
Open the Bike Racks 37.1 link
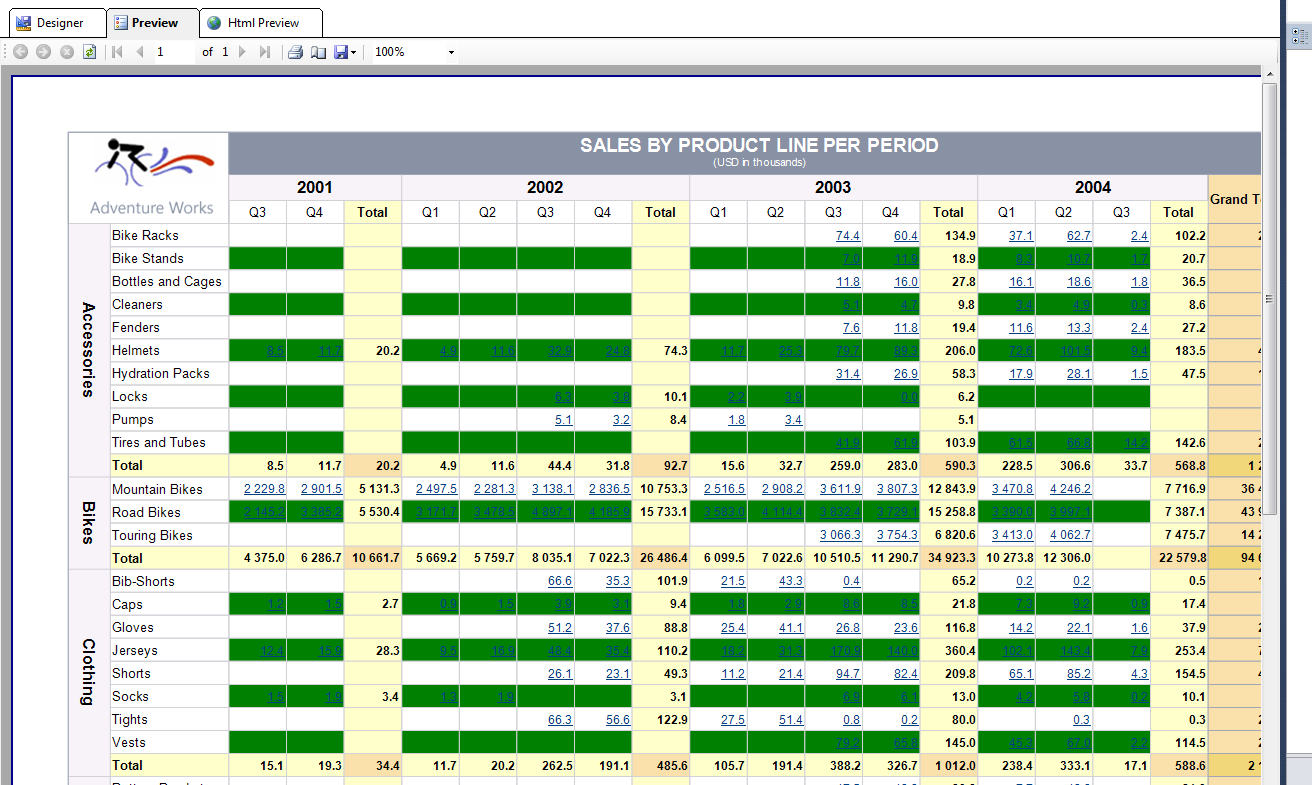(x=1021, y=235)
